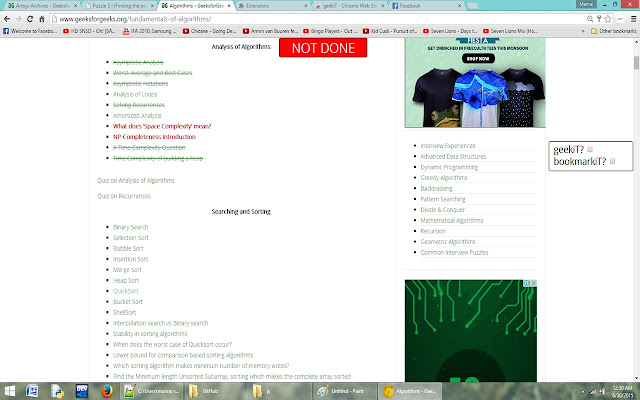Viewport: 640px width, 400px height.
Task: Click the AdChoices info icon on green ad
Action: [x=527, y=283]
